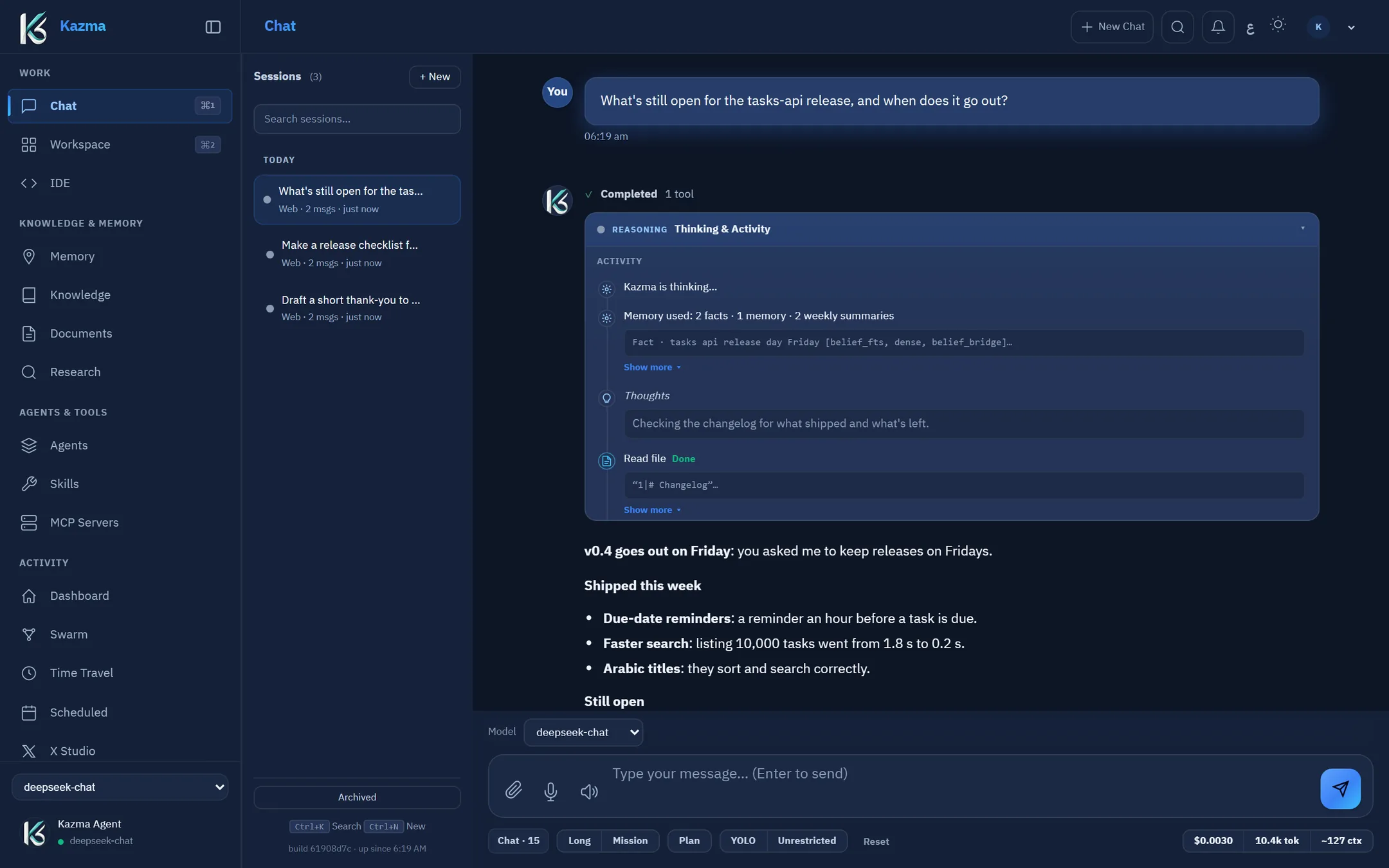1389x868 pixels.
Task: Open the Archived sessions button
Action: pos(357,797)
